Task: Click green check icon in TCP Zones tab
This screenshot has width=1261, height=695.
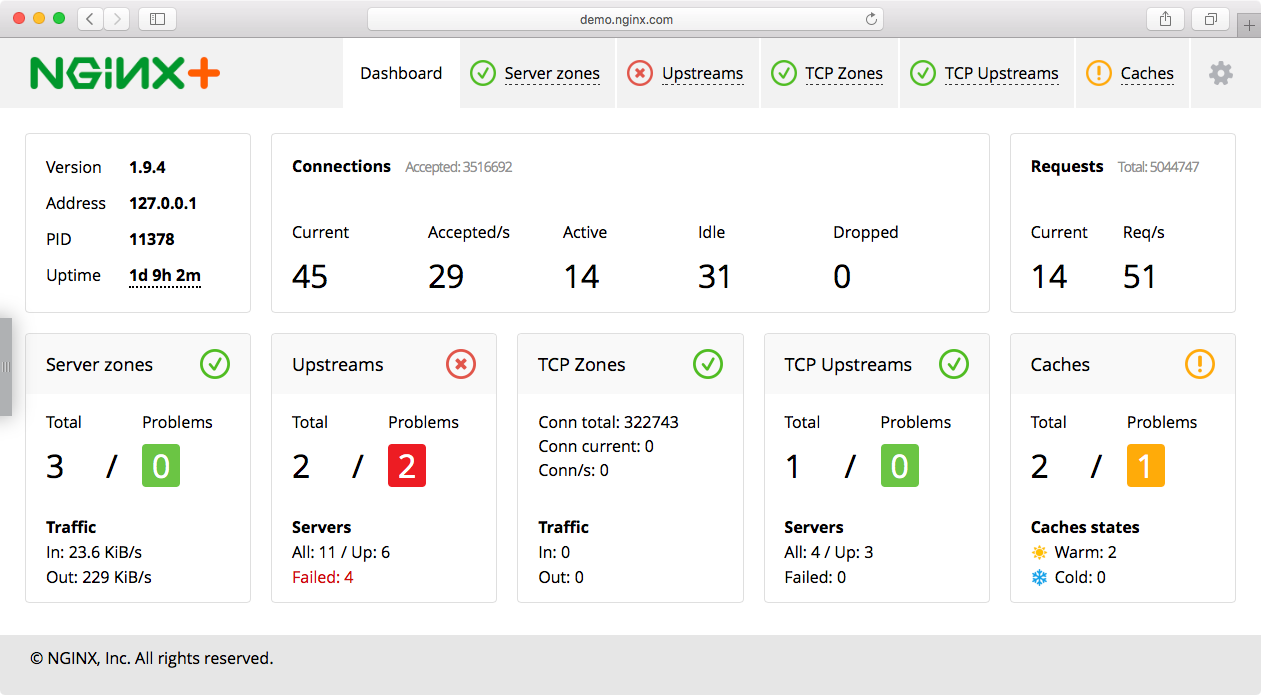Action: click(784, 73)
